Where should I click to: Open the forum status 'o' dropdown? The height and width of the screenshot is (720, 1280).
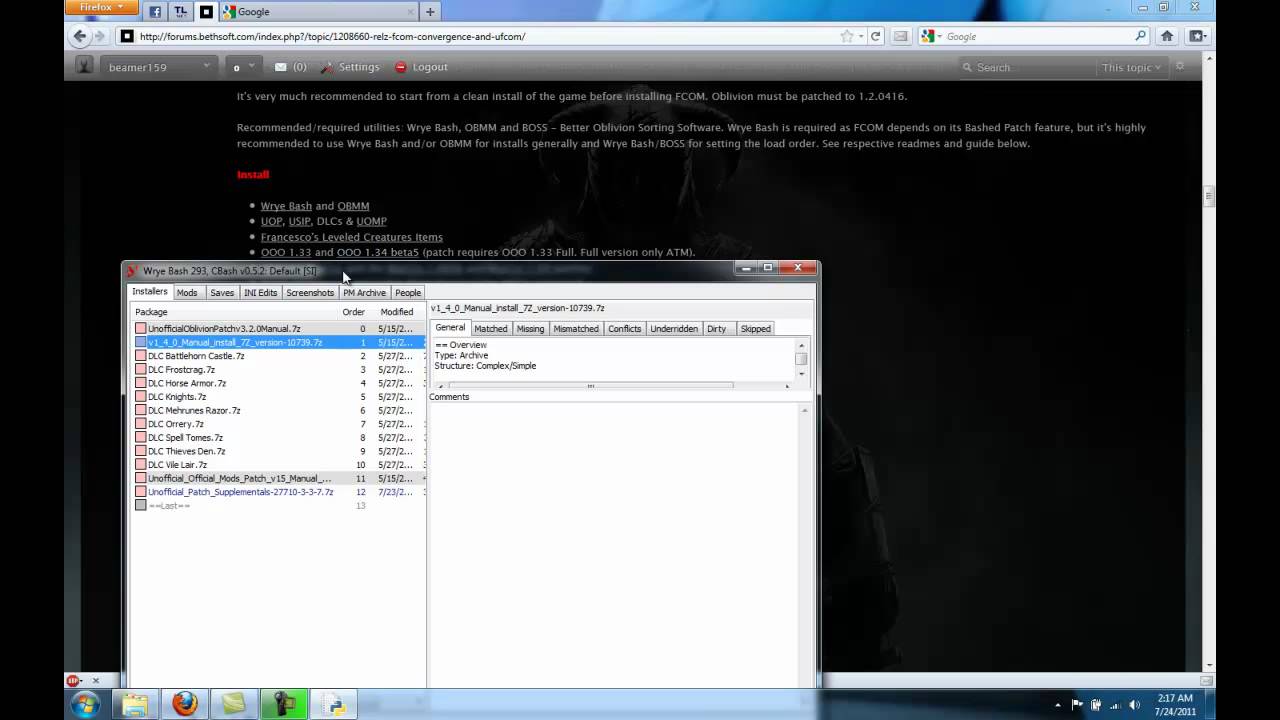click(x=244, y=67)
